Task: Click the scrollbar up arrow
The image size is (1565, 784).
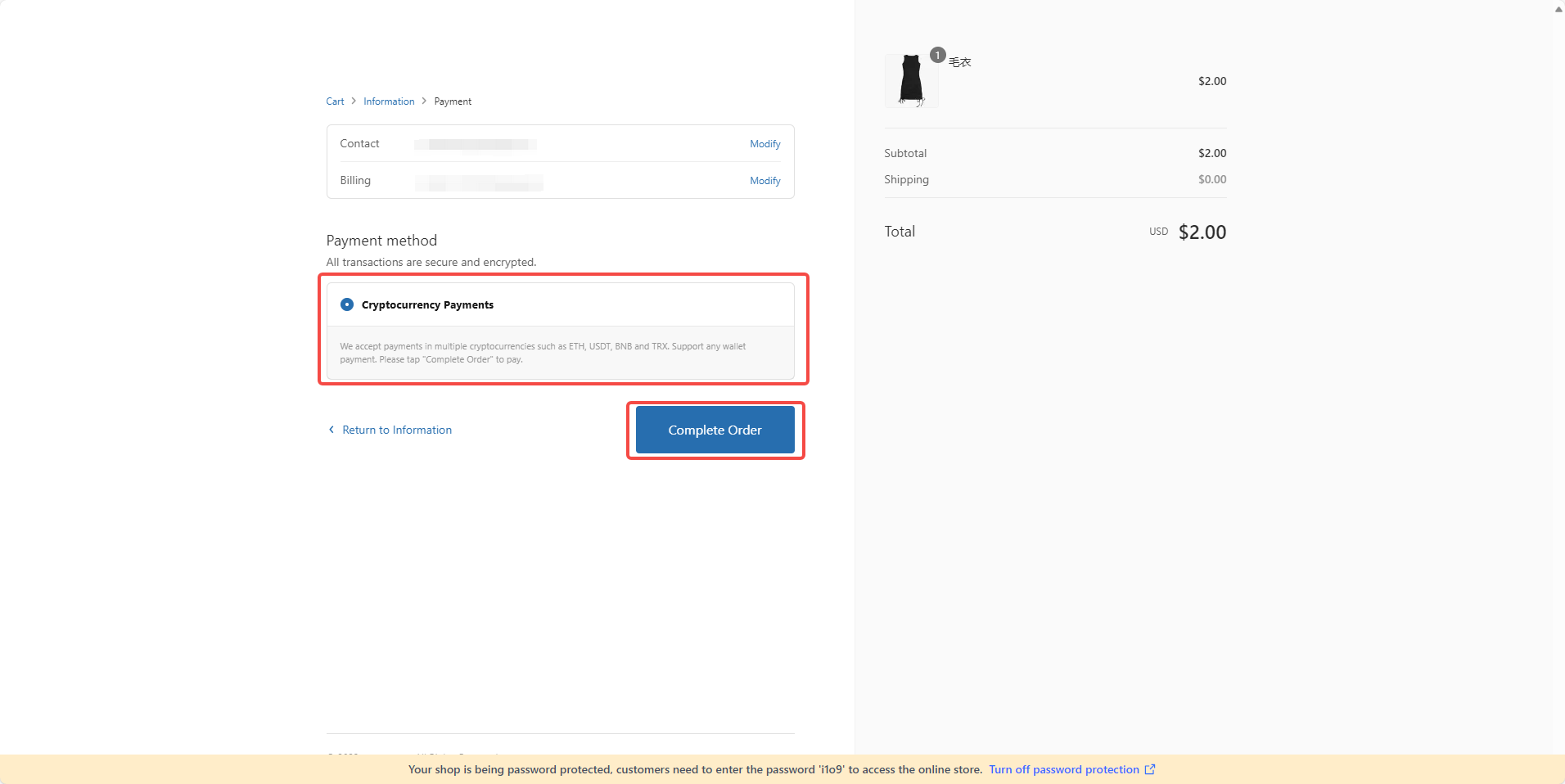Action: tap(1558, 9)
